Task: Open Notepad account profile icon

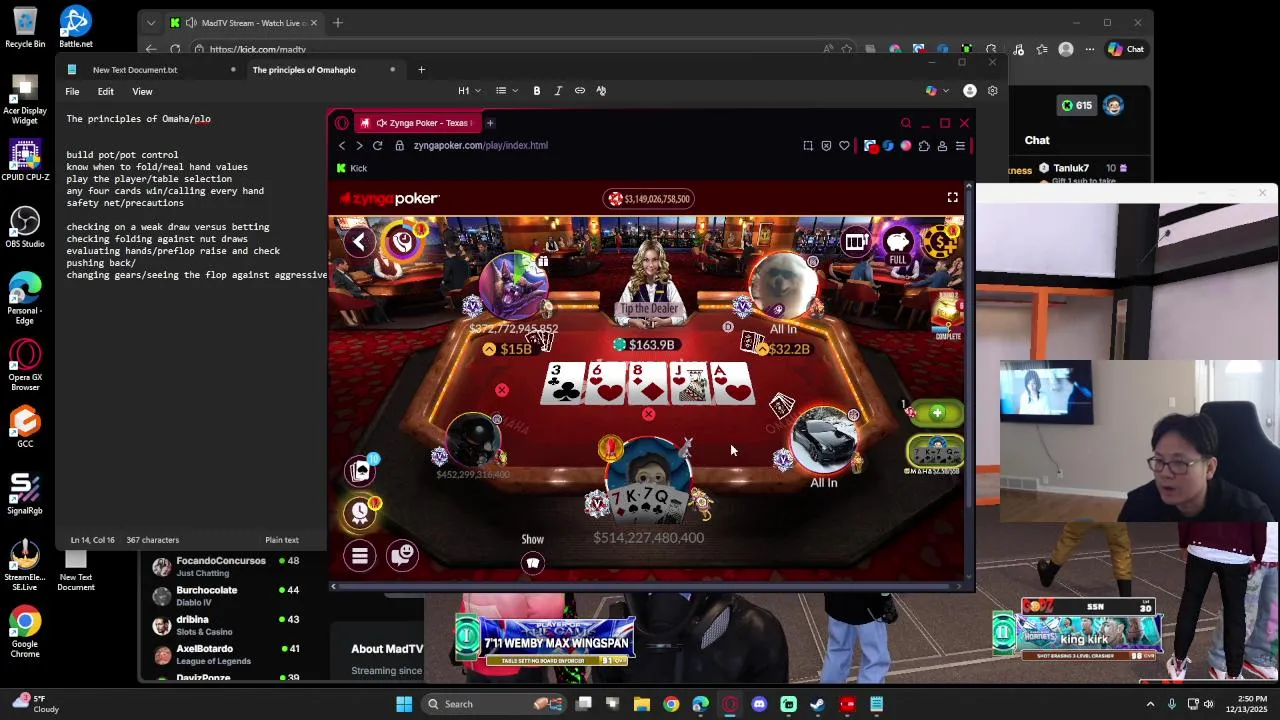Action: click(x=969, y=91)
